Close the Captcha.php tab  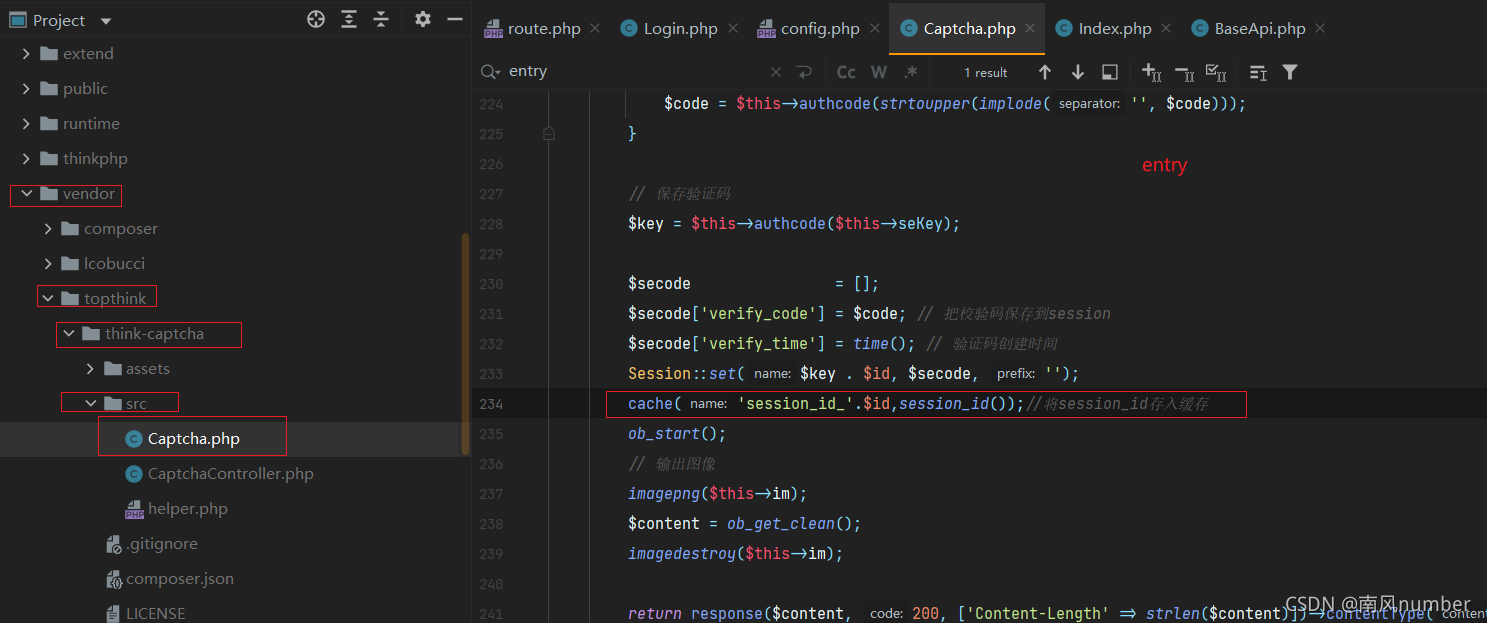pos(1030,29)
